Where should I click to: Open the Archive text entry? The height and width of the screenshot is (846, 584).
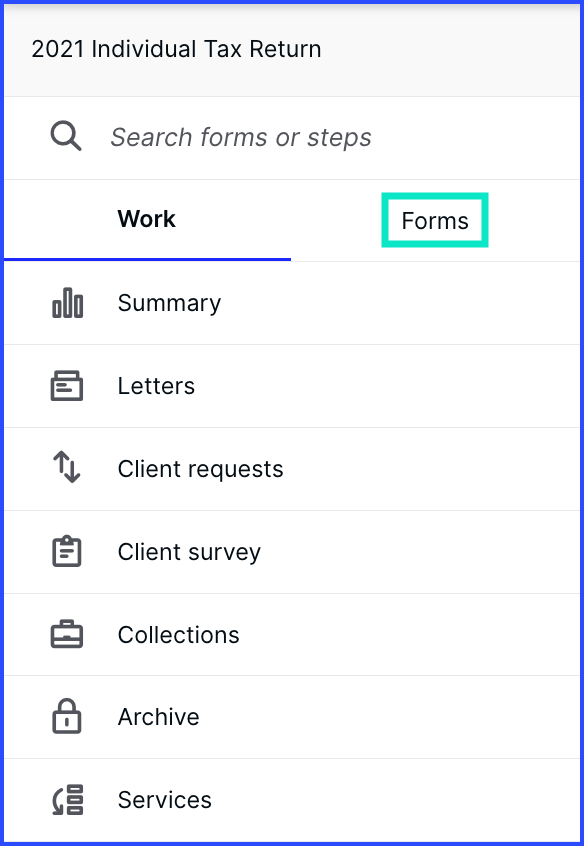coord(159,717)
